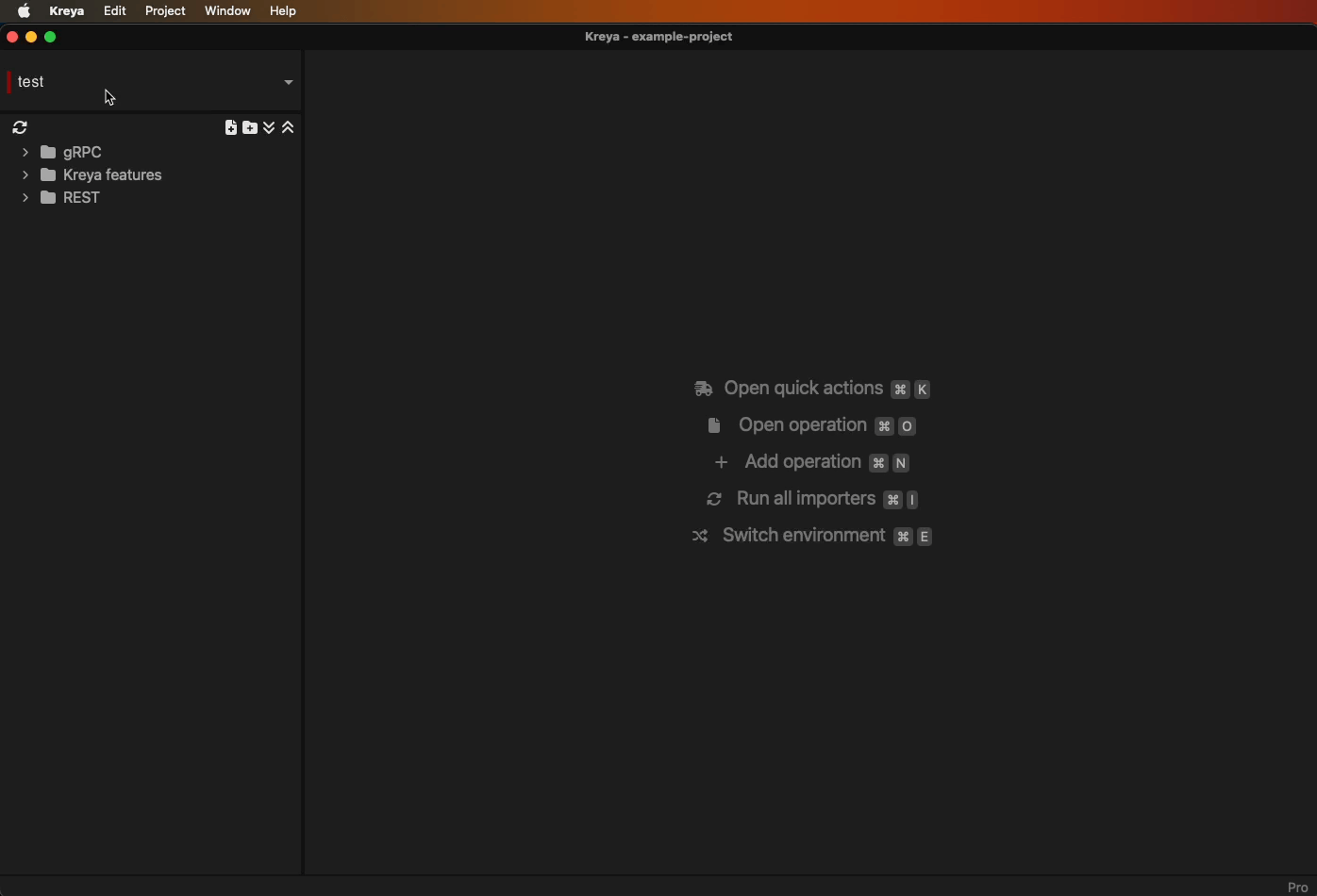1317x896 pixels.
Task: Expand the Kreya features folder
Action: coord(25,174)
